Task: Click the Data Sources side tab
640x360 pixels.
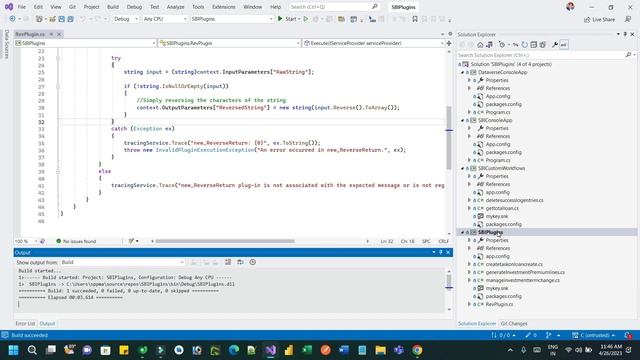Action: 6,44
